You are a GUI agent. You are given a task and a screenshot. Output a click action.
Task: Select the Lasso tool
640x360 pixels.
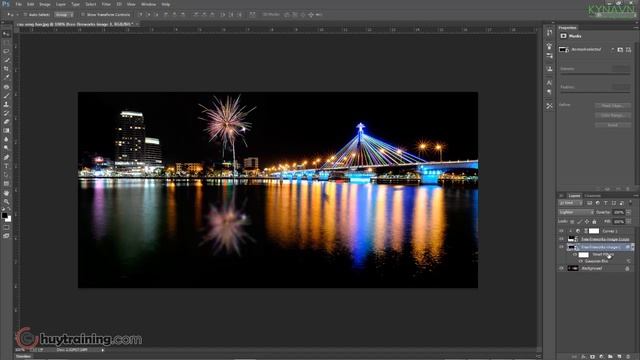coord(6,51)
